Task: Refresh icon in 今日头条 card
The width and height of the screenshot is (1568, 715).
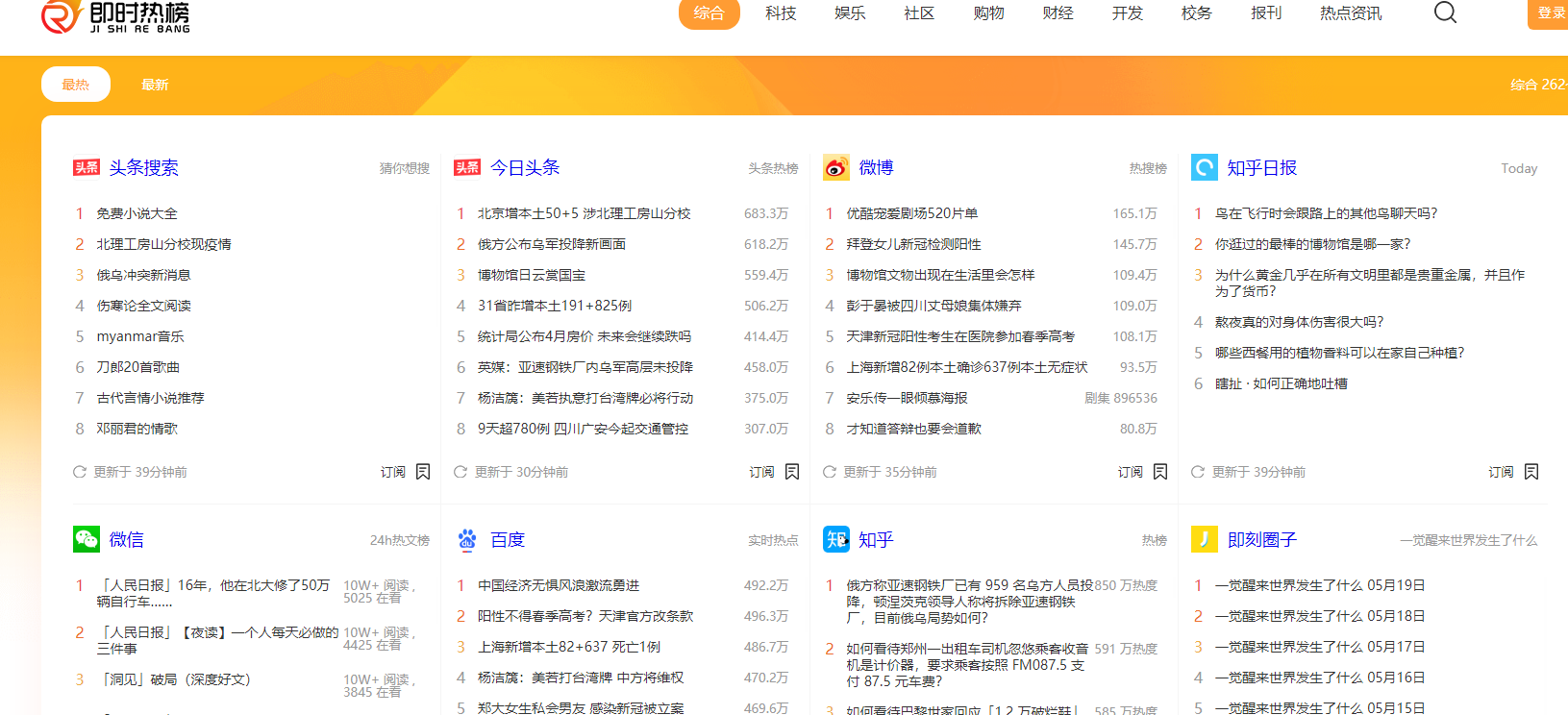Action: tap(460, 472)
